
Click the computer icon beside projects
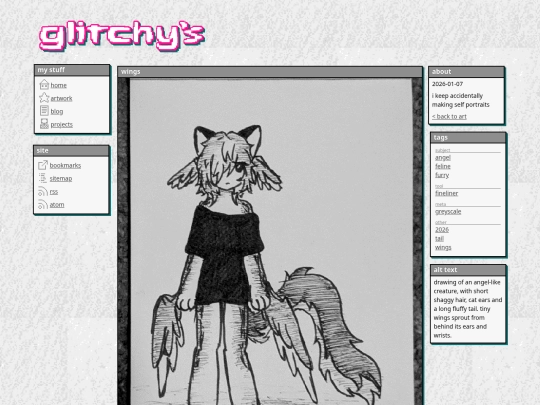click(44, 124)
